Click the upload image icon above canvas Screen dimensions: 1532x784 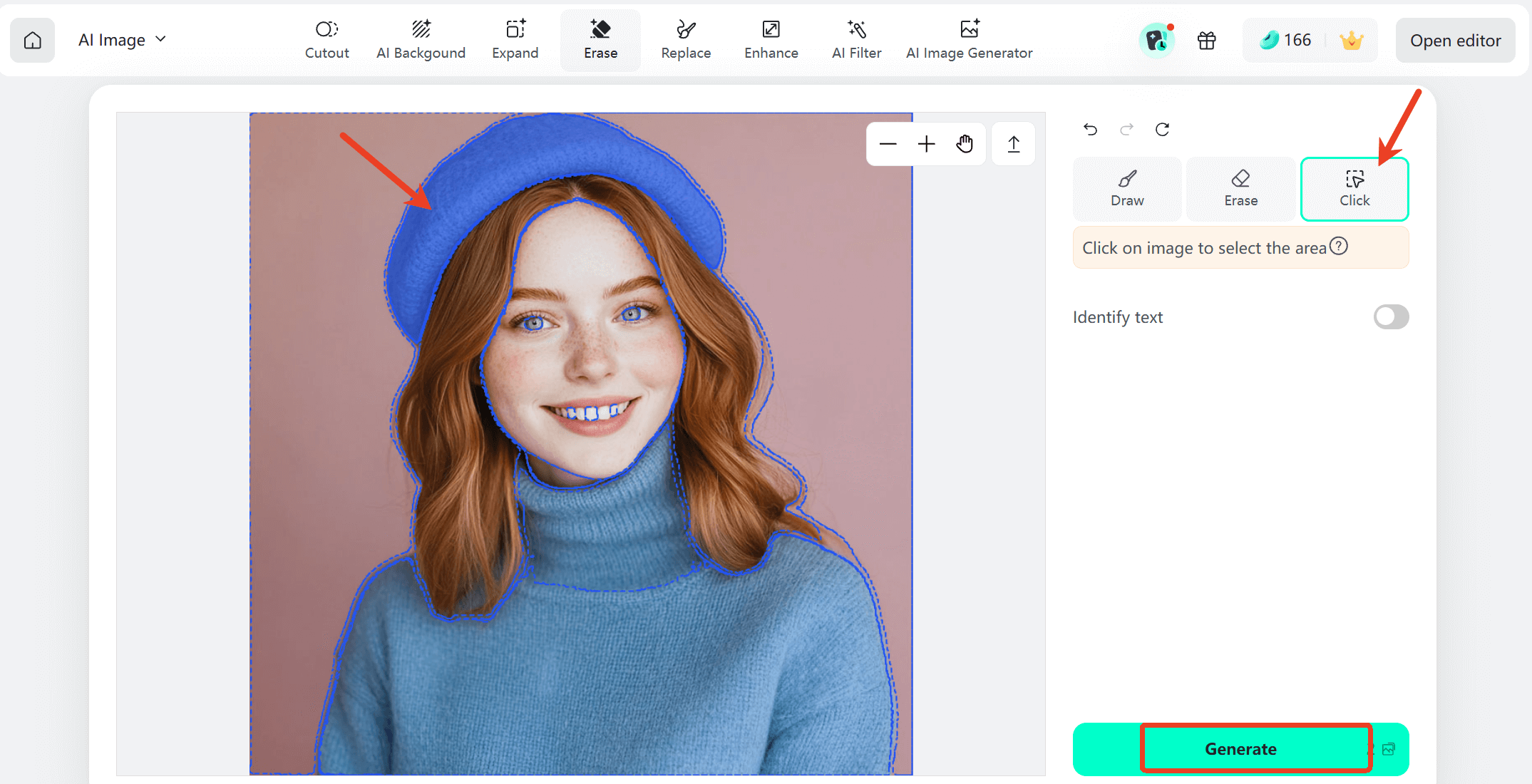tap(1012, 143)
